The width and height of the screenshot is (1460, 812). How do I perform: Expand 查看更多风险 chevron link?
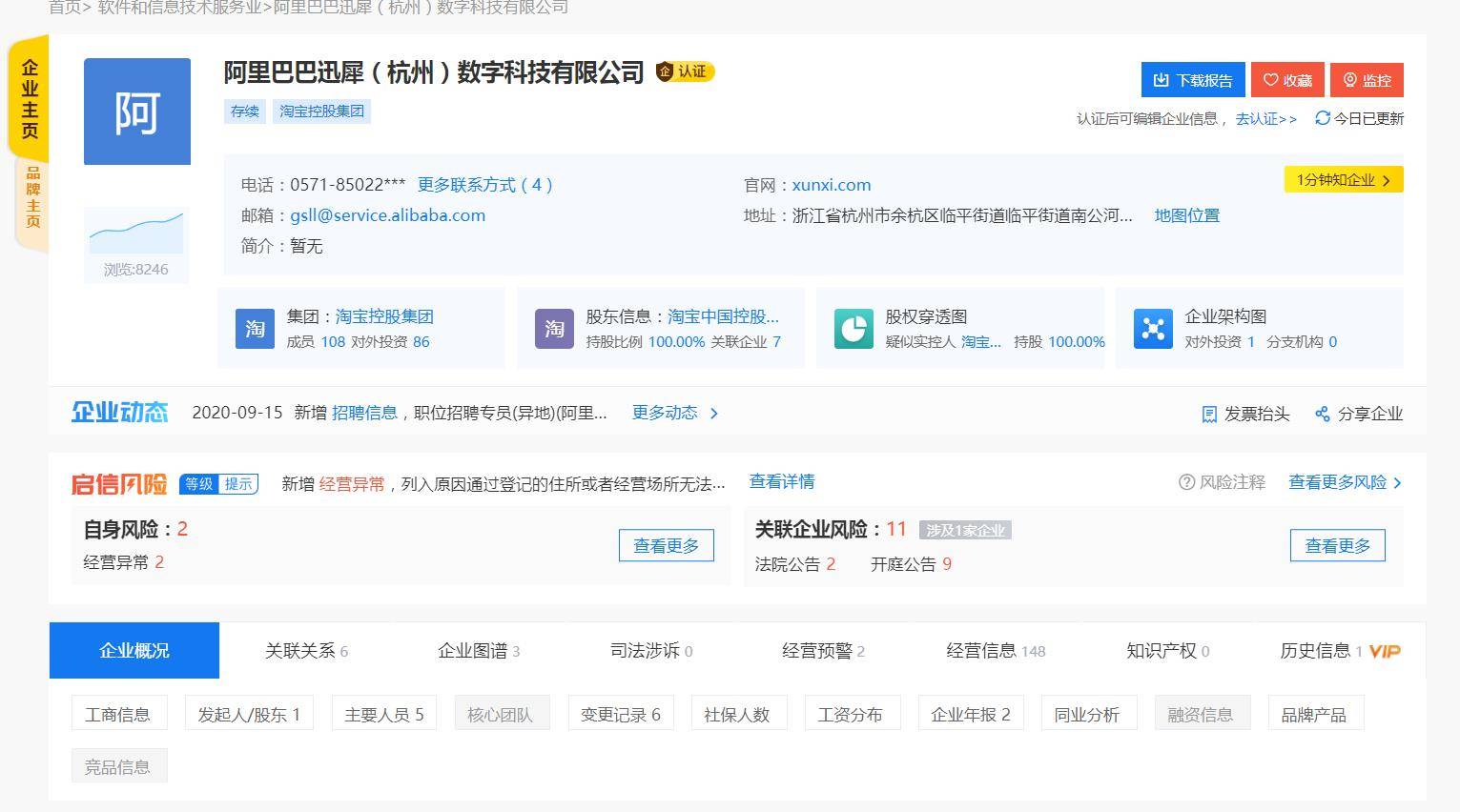1345,482
